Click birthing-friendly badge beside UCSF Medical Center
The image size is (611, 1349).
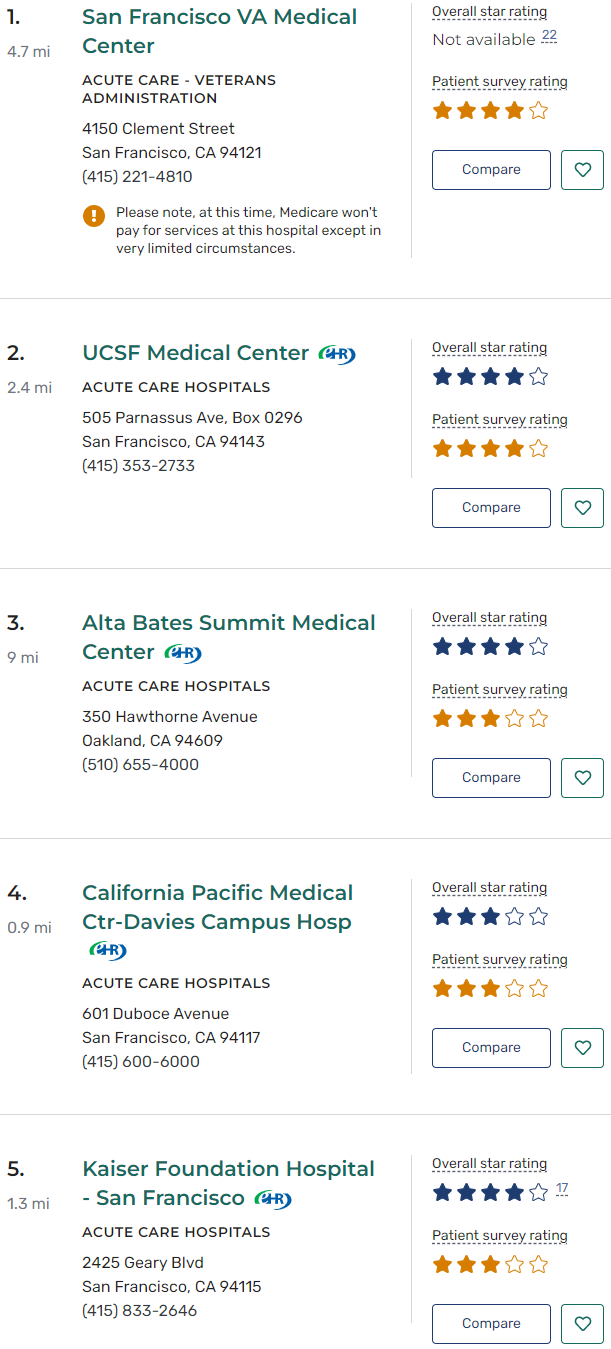click(x=337, y=354)
